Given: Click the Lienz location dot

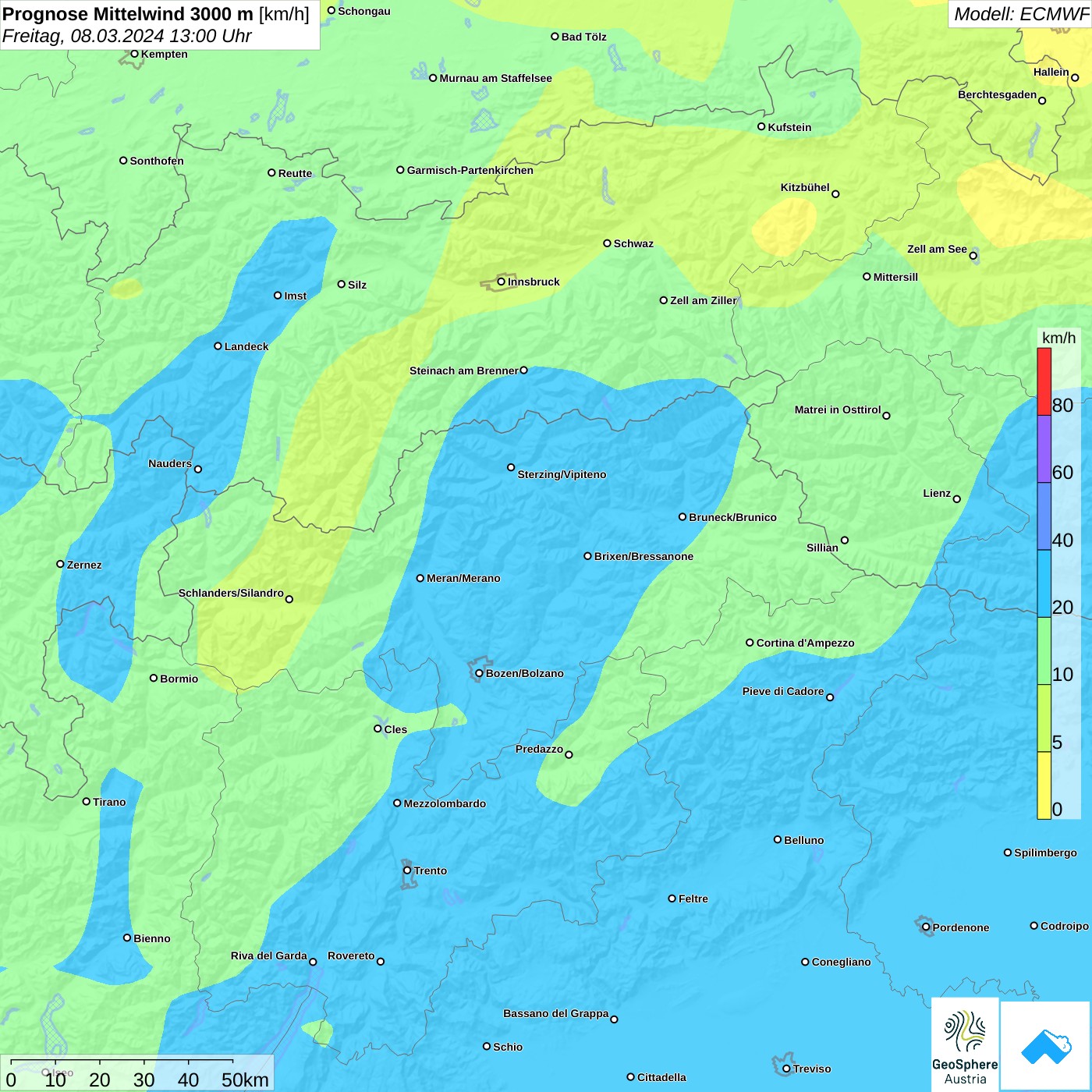Looking at the screenshot, I should 957,498.
